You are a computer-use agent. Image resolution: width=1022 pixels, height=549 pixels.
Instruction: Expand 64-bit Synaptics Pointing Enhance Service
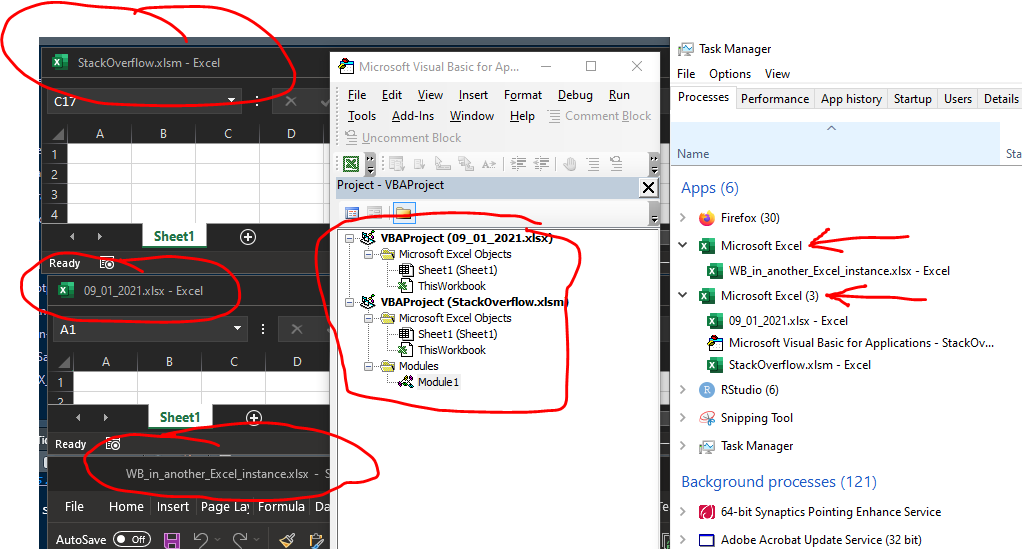(683, 511)
